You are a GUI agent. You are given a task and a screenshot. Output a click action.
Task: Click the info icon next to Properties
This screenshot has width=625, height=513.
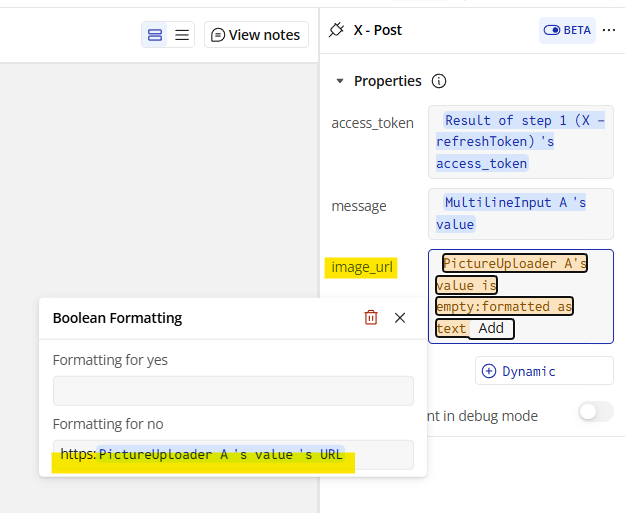click(439, 81)
